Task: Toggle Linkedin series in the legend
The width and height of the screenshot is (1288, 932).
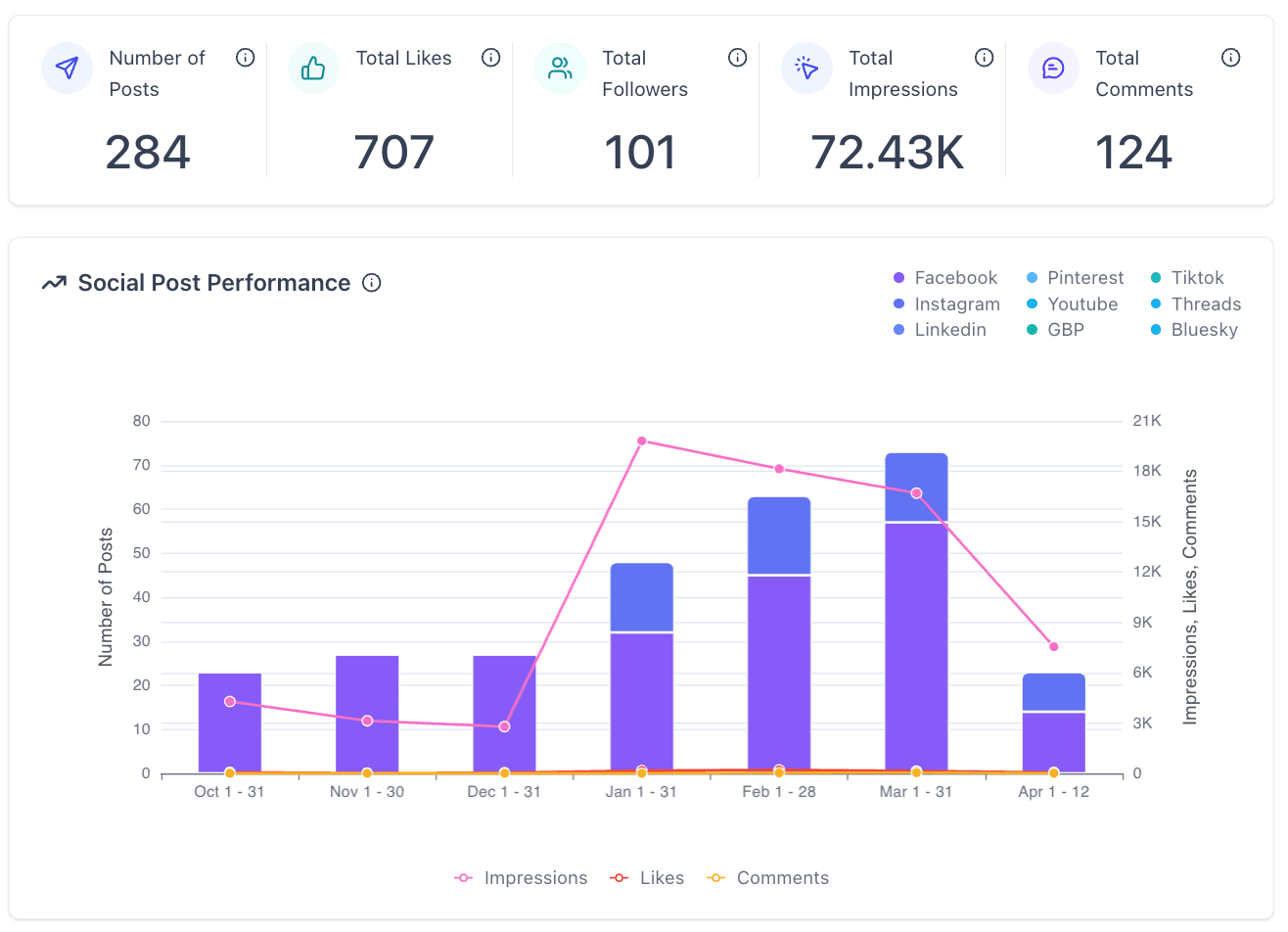Action: click(940, 330)
